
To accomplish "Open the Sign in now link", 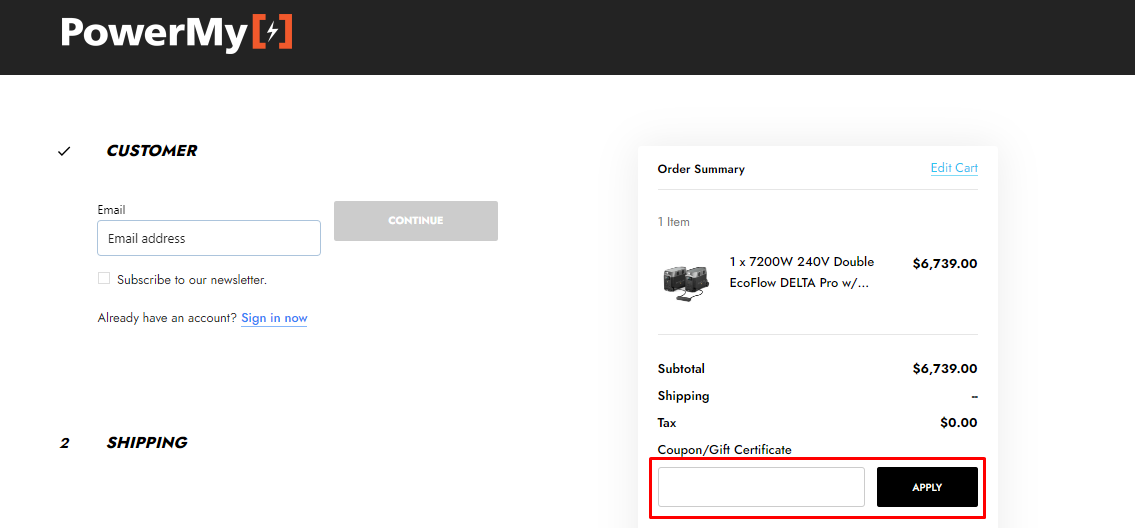I will pos(274,318).
